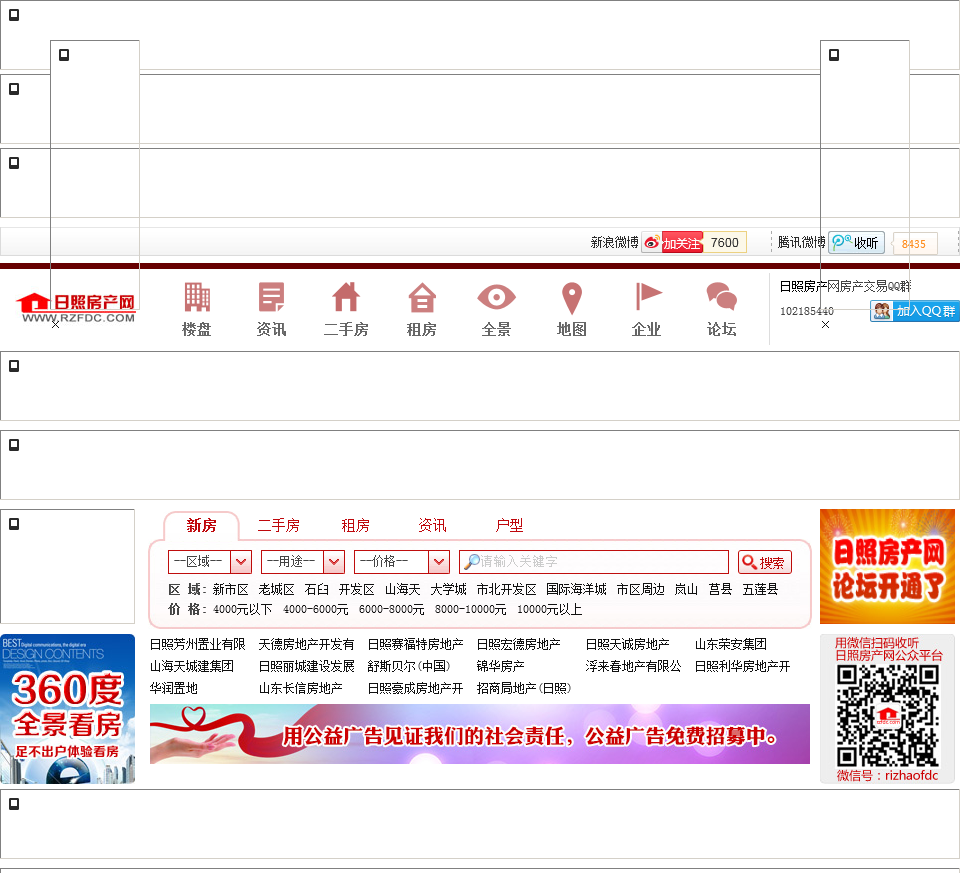Filter by region 大学城
This screenshot has height=873, width=960.
click(x=449, y=590)
